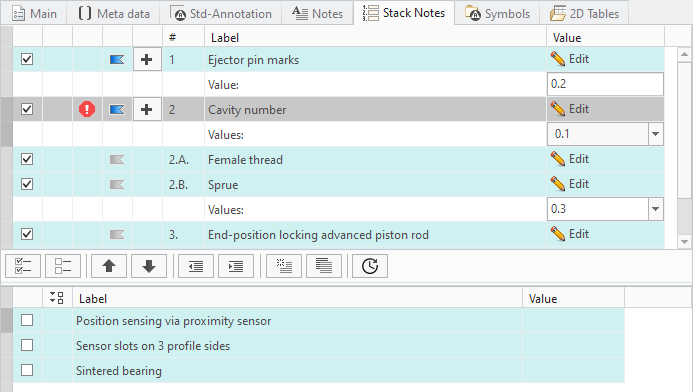
Task: Click the increase indent icon
Action: (236, 266)
